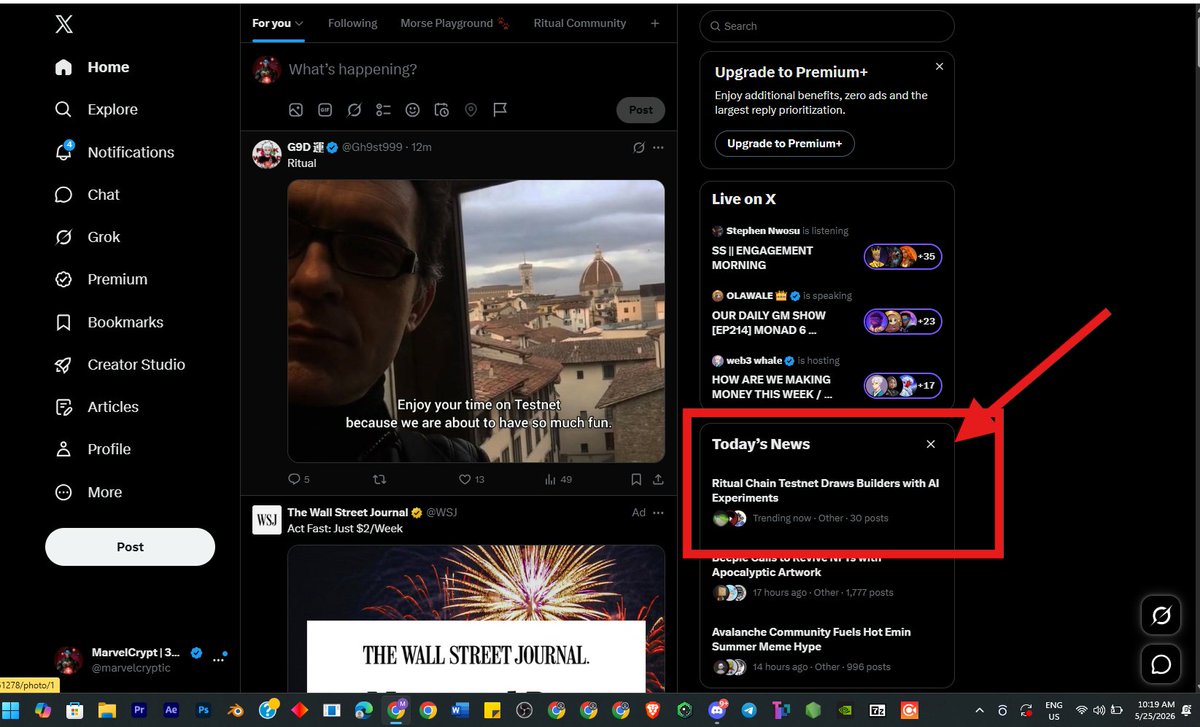Screen dimensions: 1200x727
Task: Open floating chat messages button
Action: (1161, 664)
